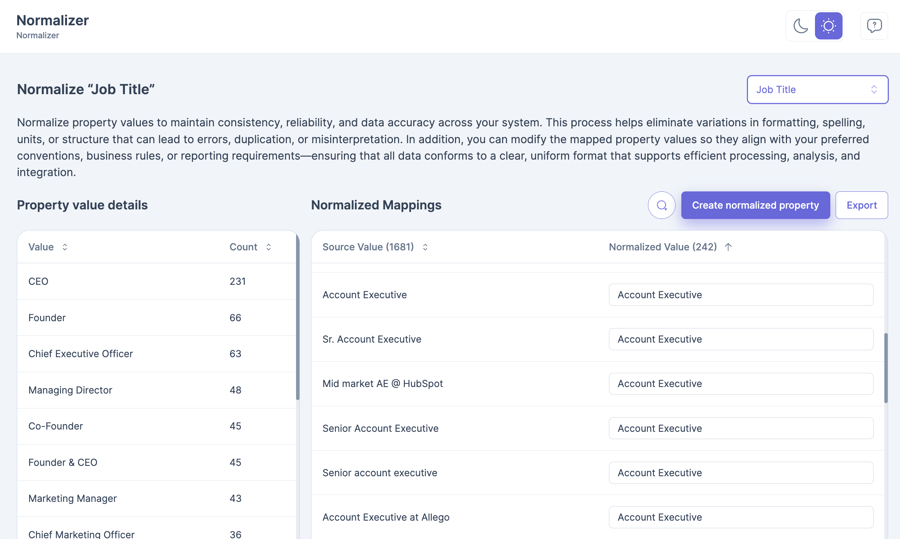Sort by Count column arrows

click(x=268, y=247)
